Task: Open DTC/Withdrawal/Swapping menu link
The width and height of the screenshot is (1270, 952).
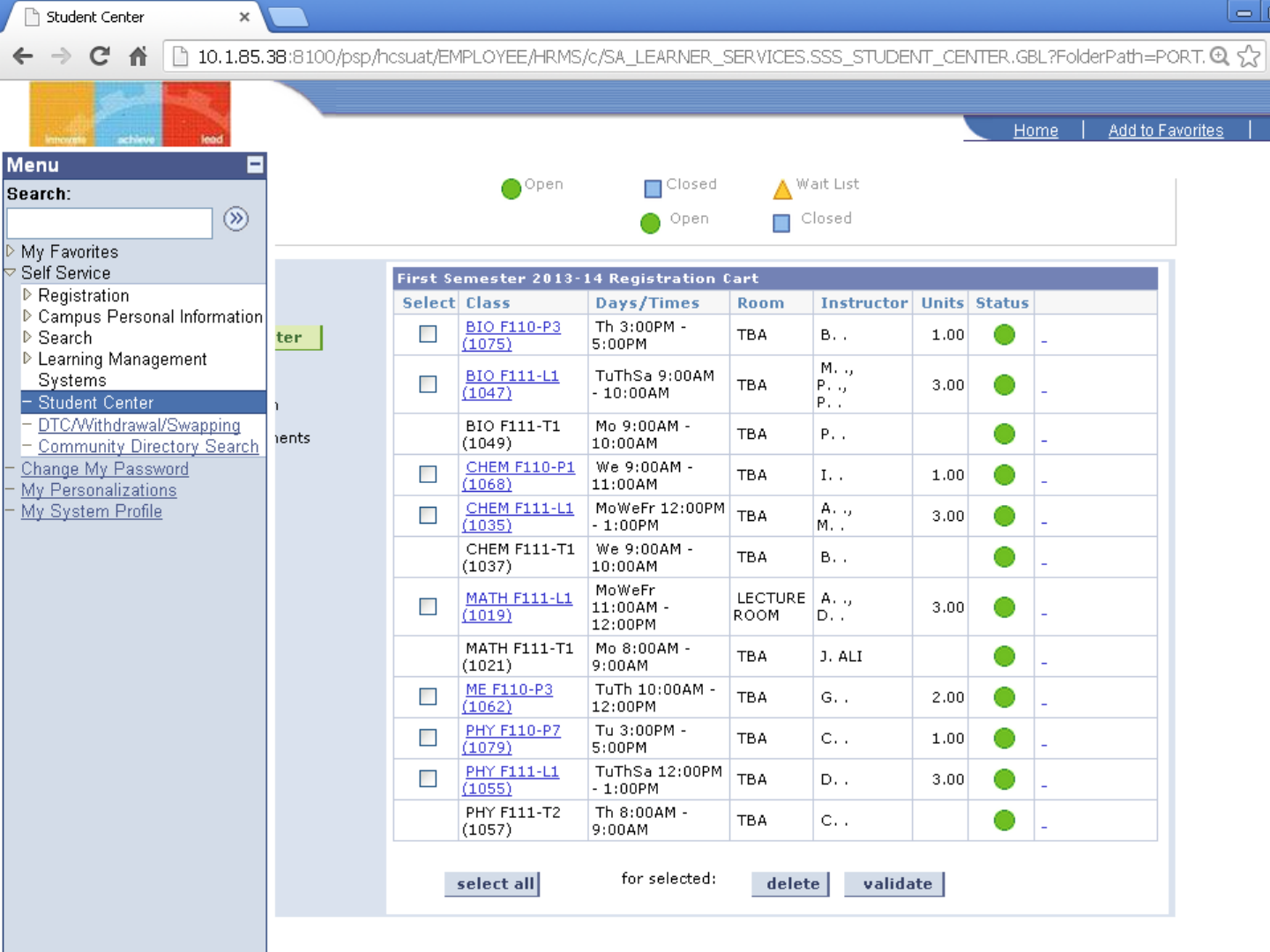Action: pos(138,425)
